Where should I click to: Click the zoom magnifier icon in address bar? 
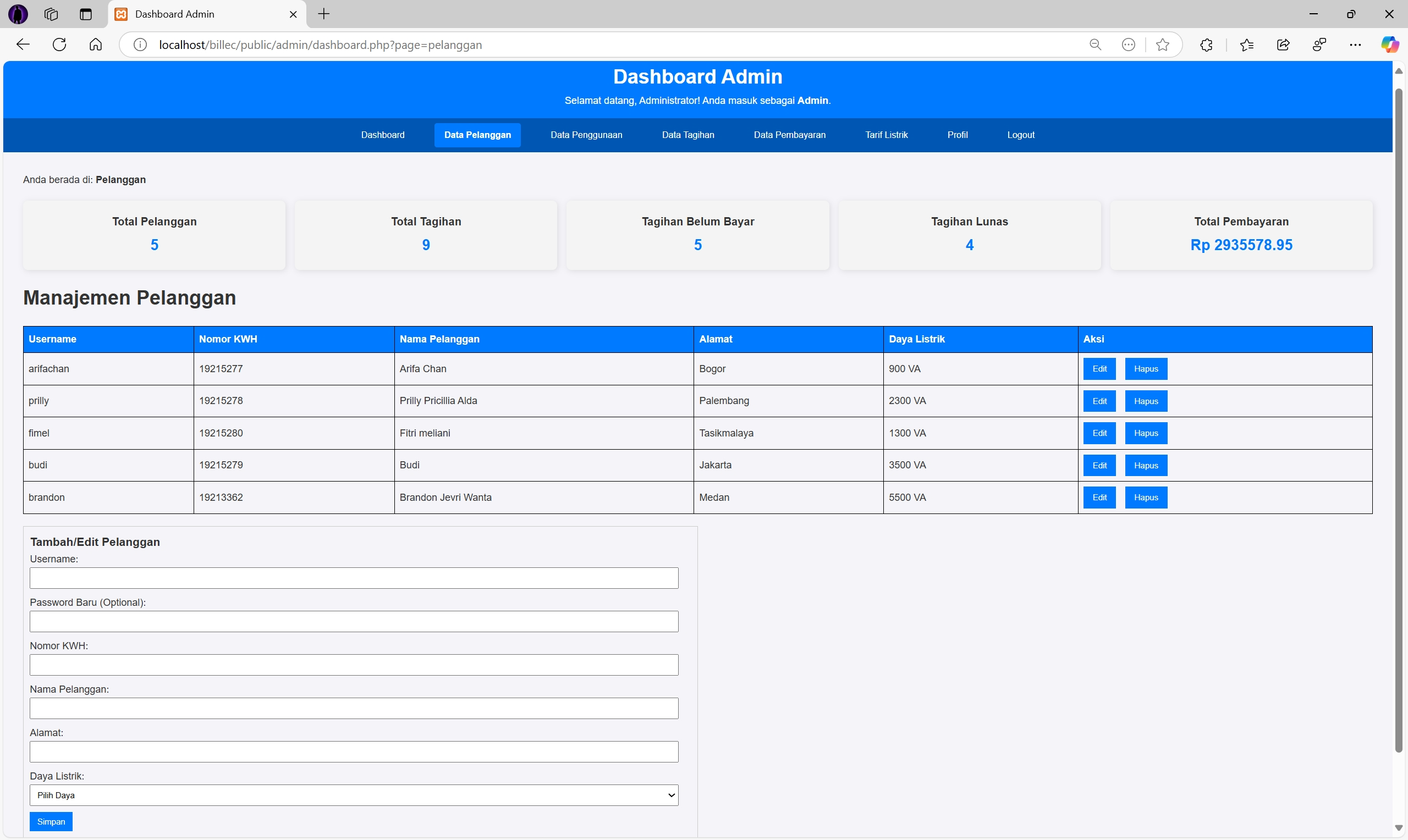point(1095,45)
